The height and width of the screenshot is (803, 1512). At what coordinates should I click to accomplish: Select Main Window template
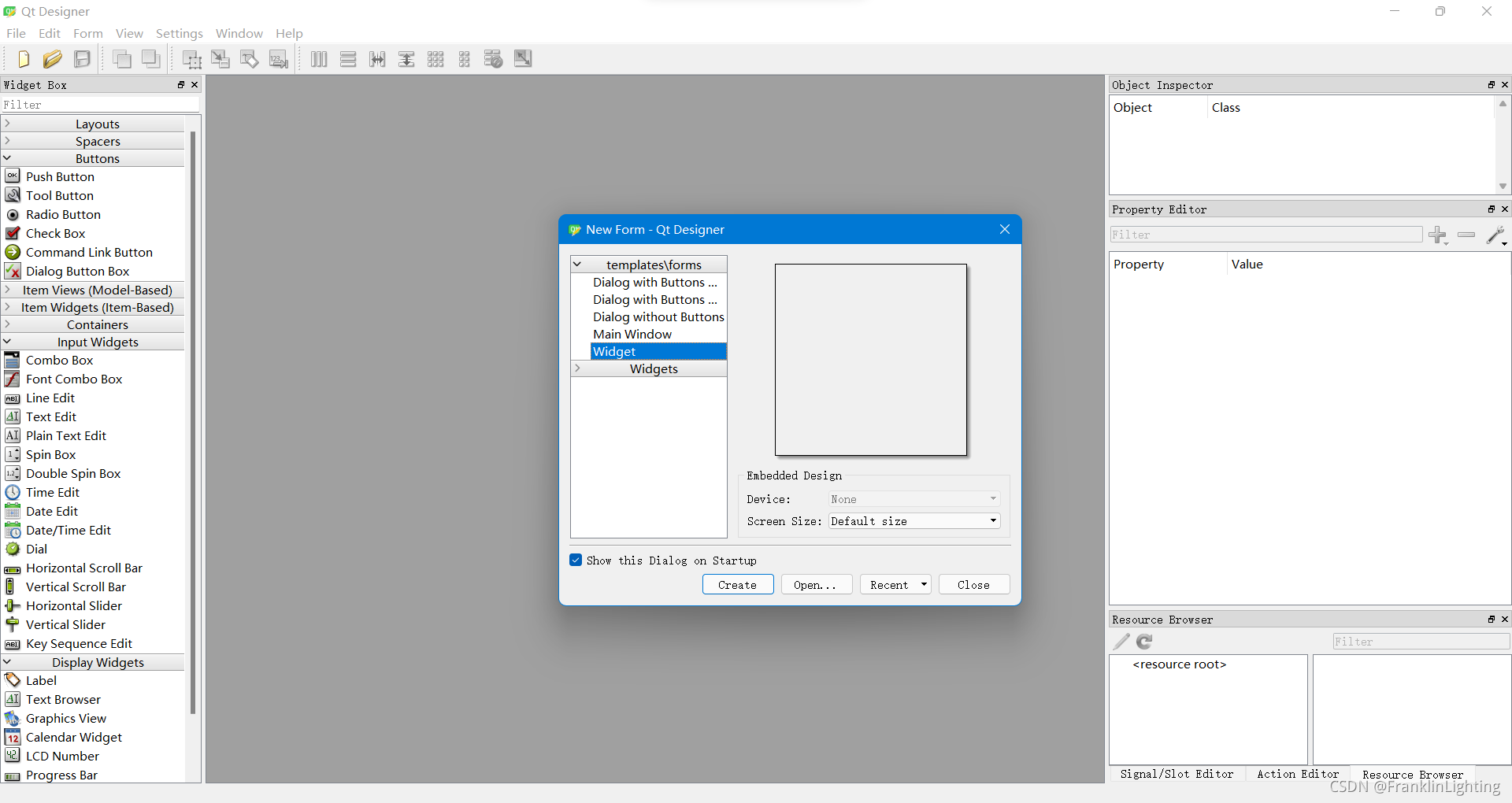pos(632,334)
